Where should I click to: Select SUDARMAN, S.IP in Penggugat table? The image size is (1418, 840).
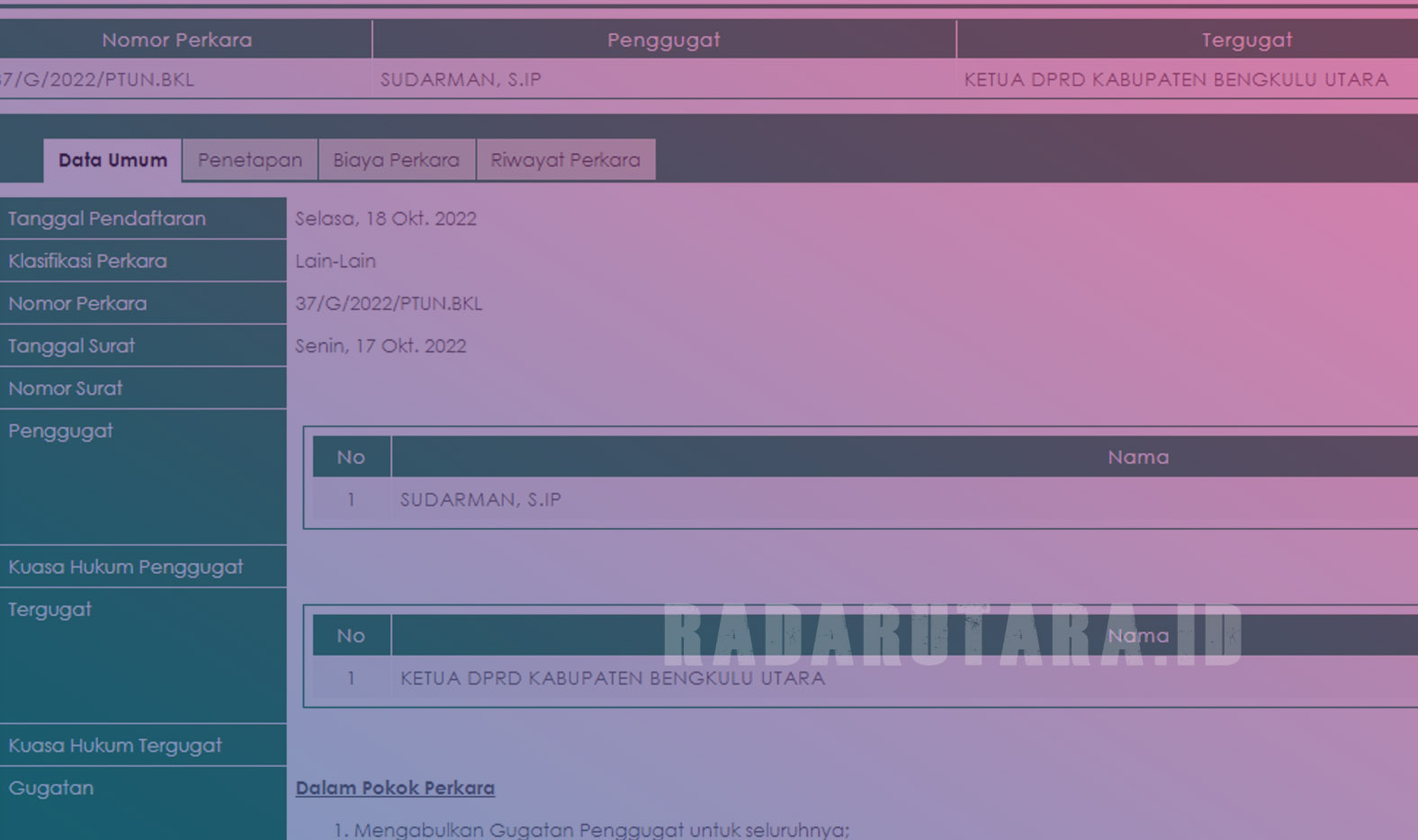pyautogui.click(x=480, y=499)
